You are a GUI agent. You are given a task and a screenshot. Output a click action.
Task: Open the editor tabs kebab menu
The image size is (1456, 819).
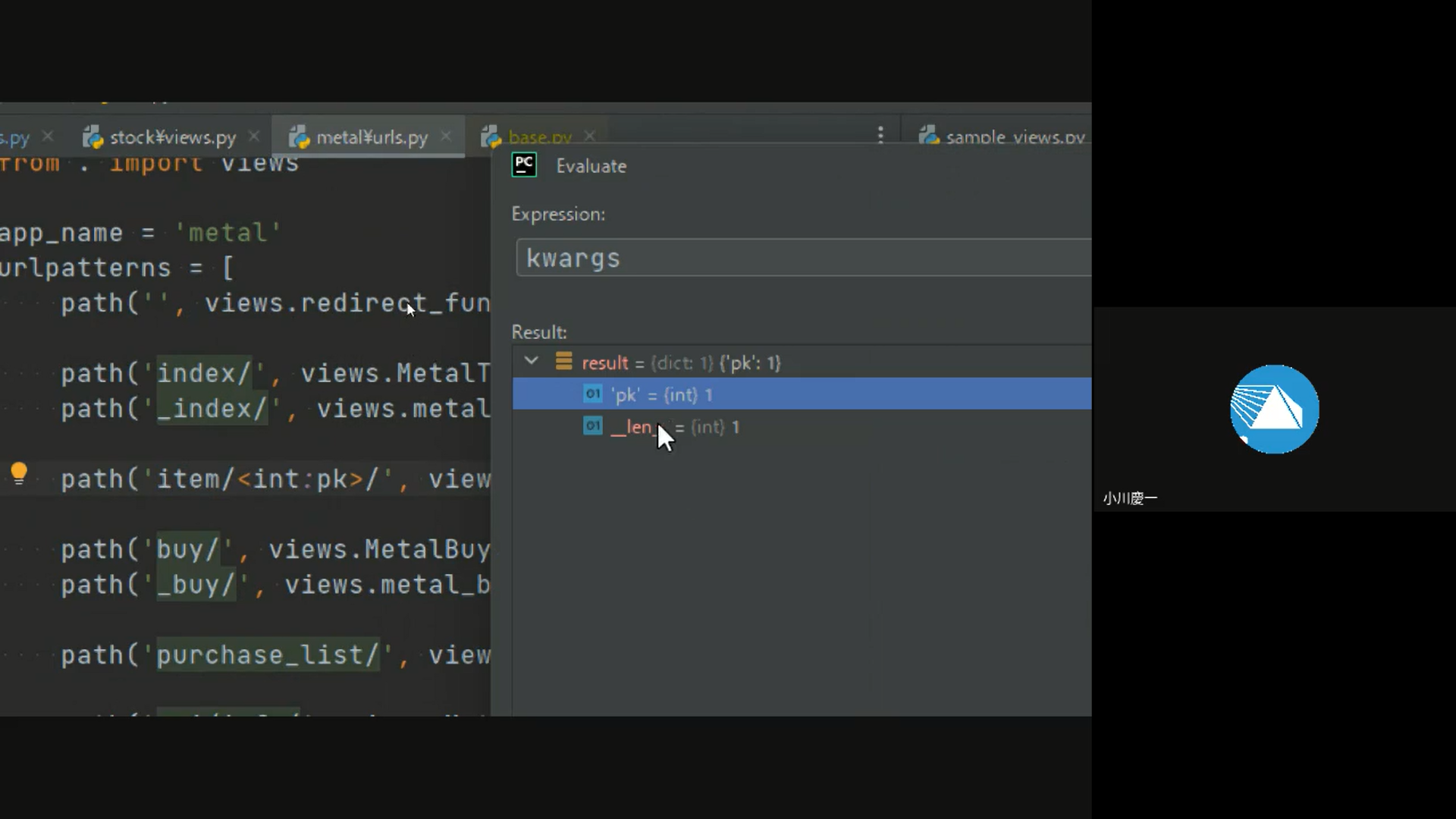[x=880, y=135]
